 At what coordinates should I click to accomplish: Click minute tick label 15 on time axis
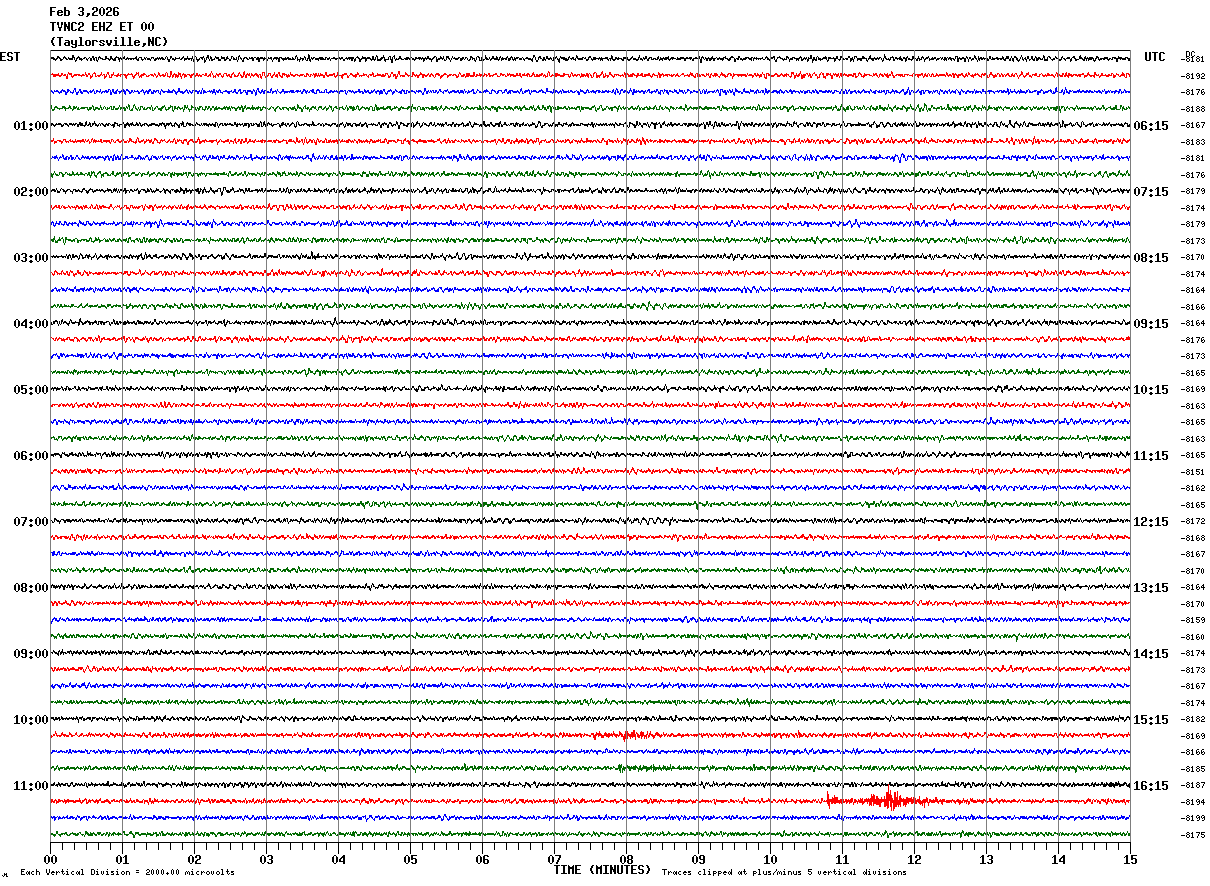point(1130,859)
